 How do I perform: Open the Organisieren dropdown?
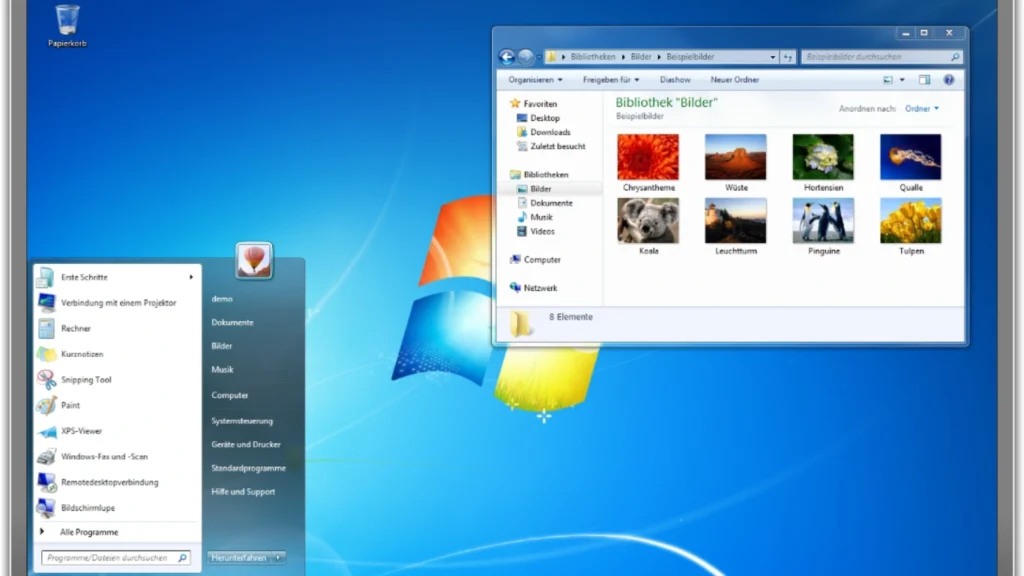point(533,79)
